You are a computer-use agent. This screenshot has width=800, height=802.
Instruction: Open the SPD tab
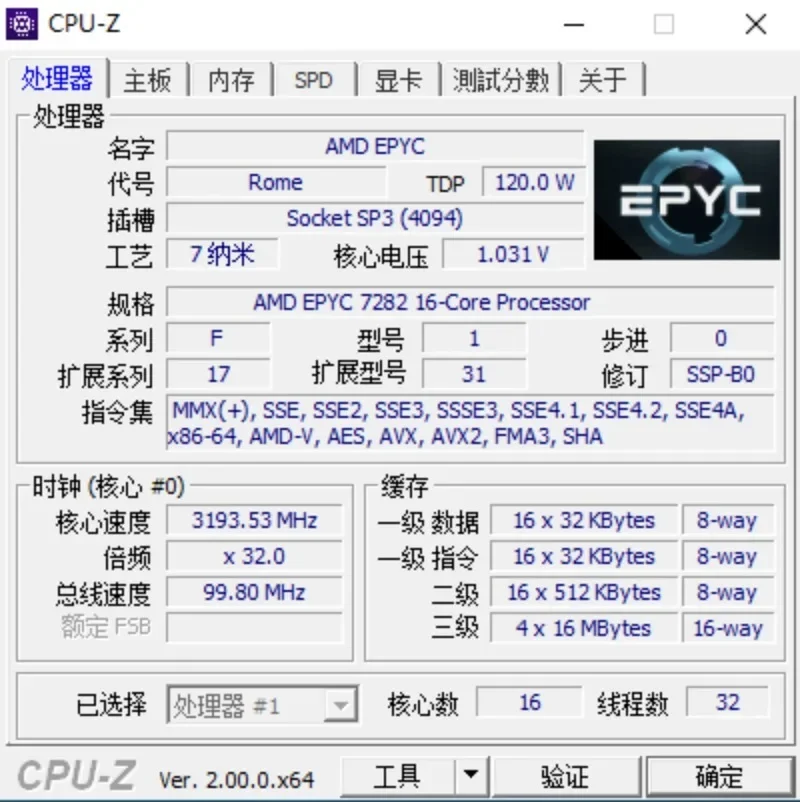pyautogui.click(x=314, y=80)
